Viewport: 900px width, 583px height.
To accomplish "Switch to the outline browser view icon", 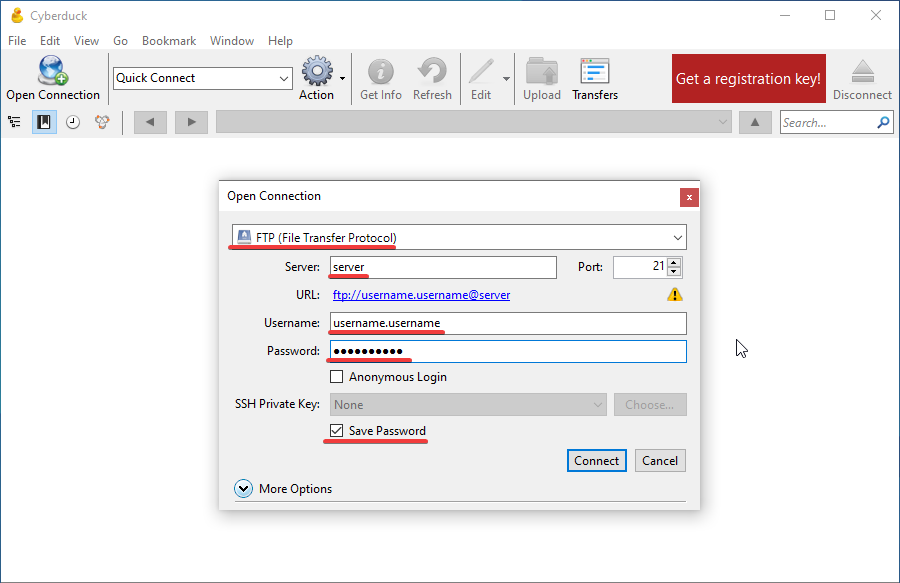I will (x=15, y=122).
